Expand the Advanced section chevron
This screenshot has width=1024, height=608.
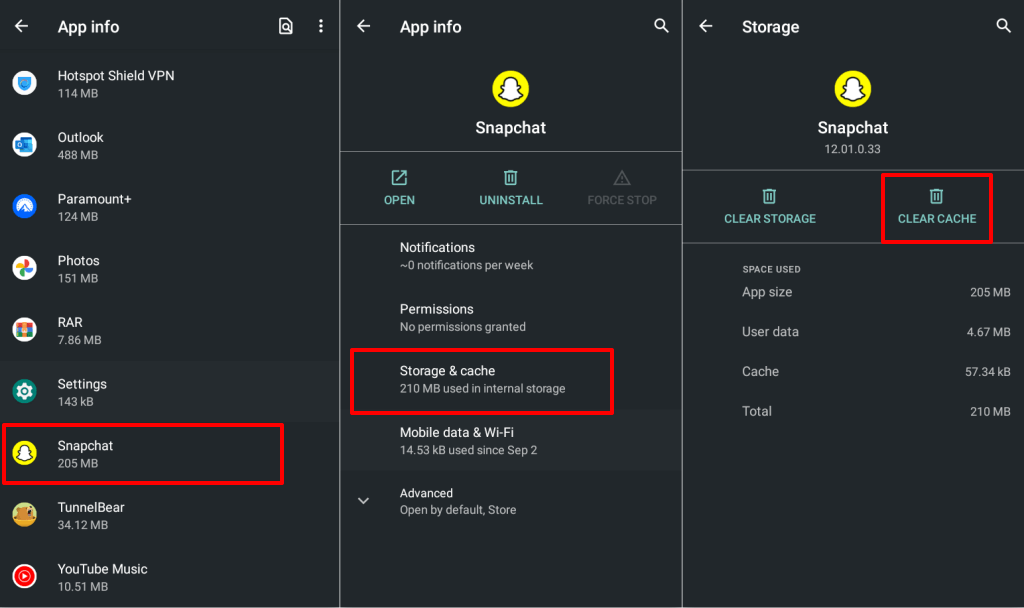click(x=364, y=501)
